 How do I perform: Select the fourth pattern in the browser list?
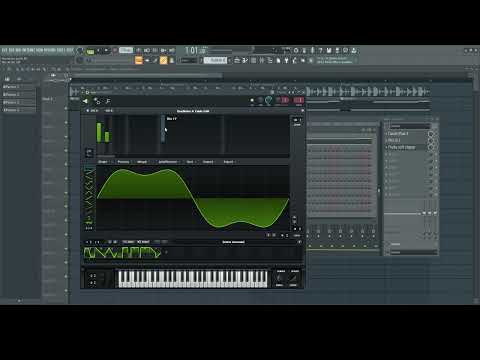(x=19, y=110)
